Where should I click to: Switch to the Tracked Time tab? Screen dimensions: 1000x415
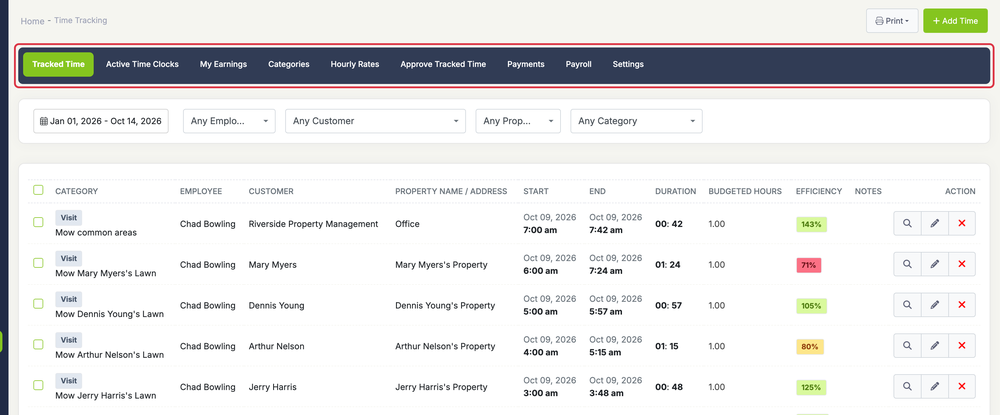coord(59,64)
